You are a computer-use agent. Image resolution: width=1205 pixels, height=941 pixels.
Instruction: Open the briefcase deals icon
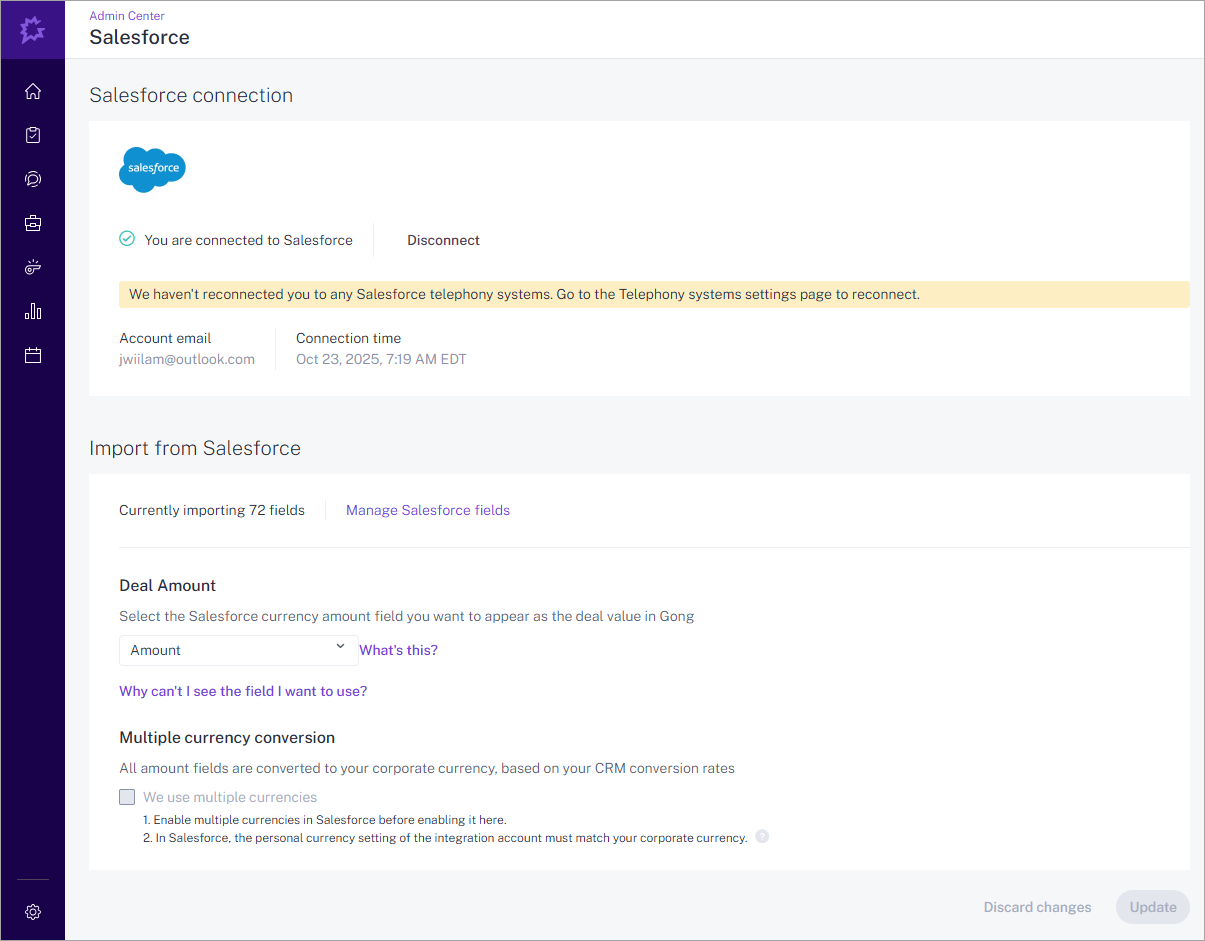(x=33, y=223)
